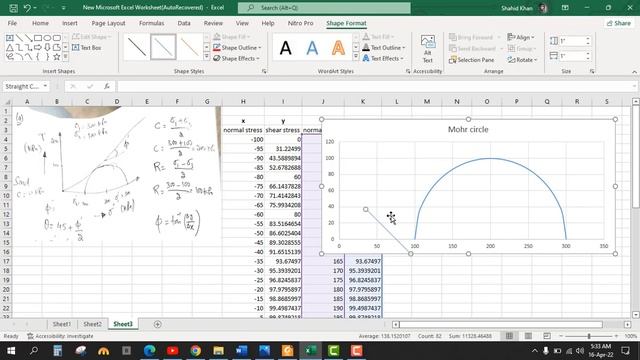Image resolution: width=640 pixels, height=360 pixels.
Task: Select the right arrow block shape
Action: pyautogui.click(x=38, y=48)
